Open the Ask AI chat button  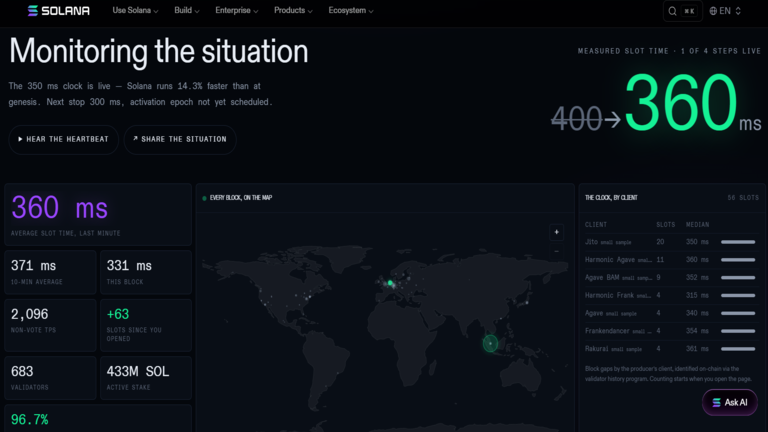[x=730, y=402]
